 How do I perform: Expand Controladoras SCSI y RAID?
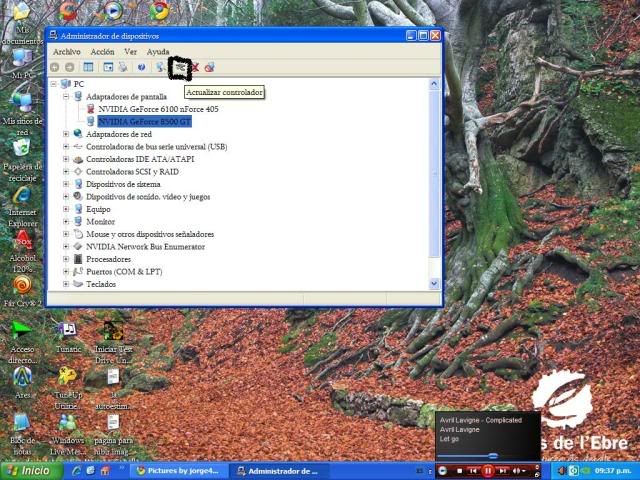(66, 171)
